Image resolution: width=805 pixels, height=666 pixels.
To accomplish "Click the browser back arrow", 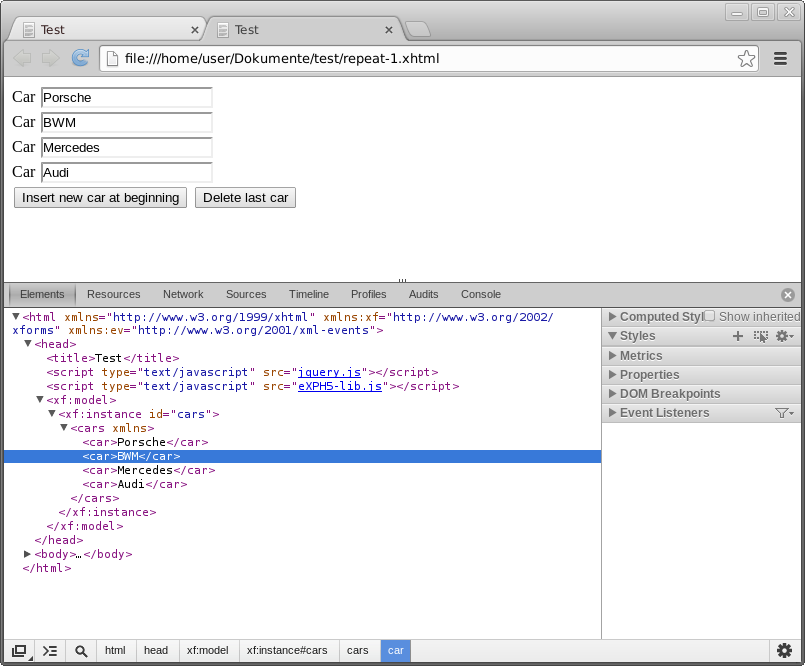I will (x=22, y=58).
